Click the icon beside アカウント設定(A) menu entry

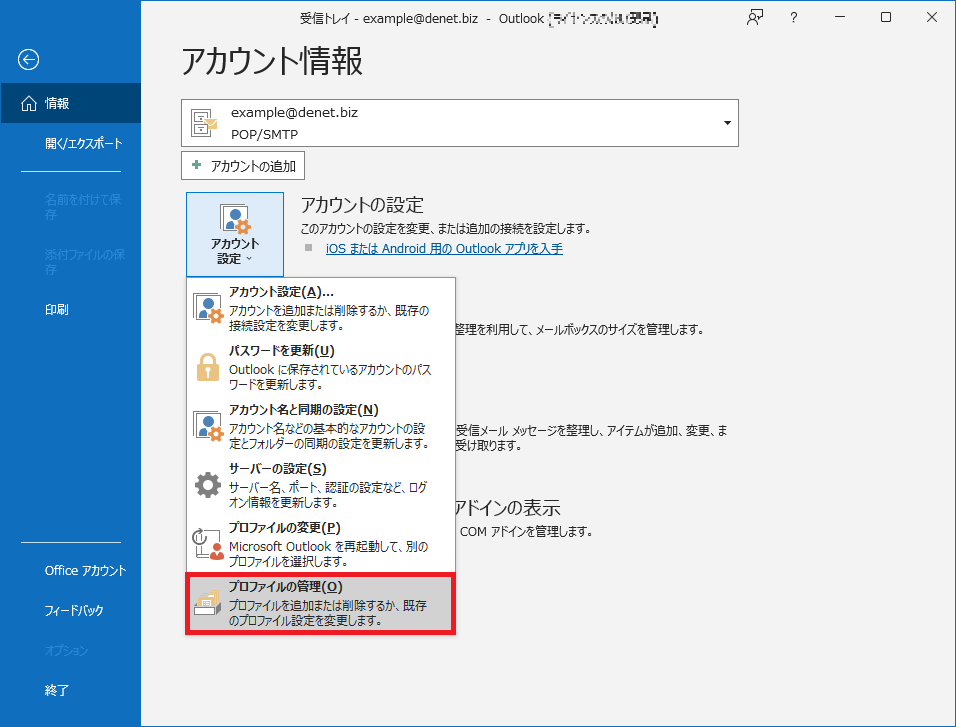(x=208, y=308)
